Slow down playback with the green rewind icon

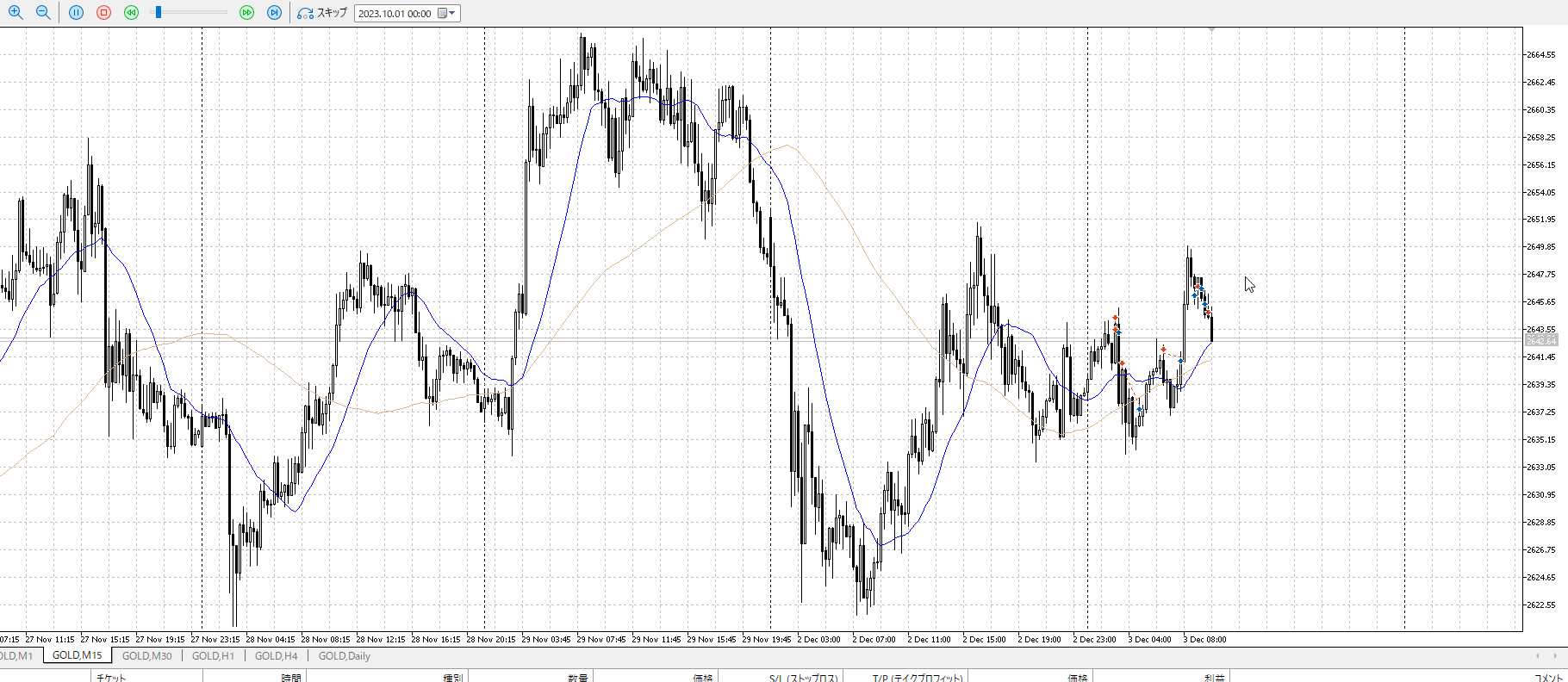click(131, 13)
